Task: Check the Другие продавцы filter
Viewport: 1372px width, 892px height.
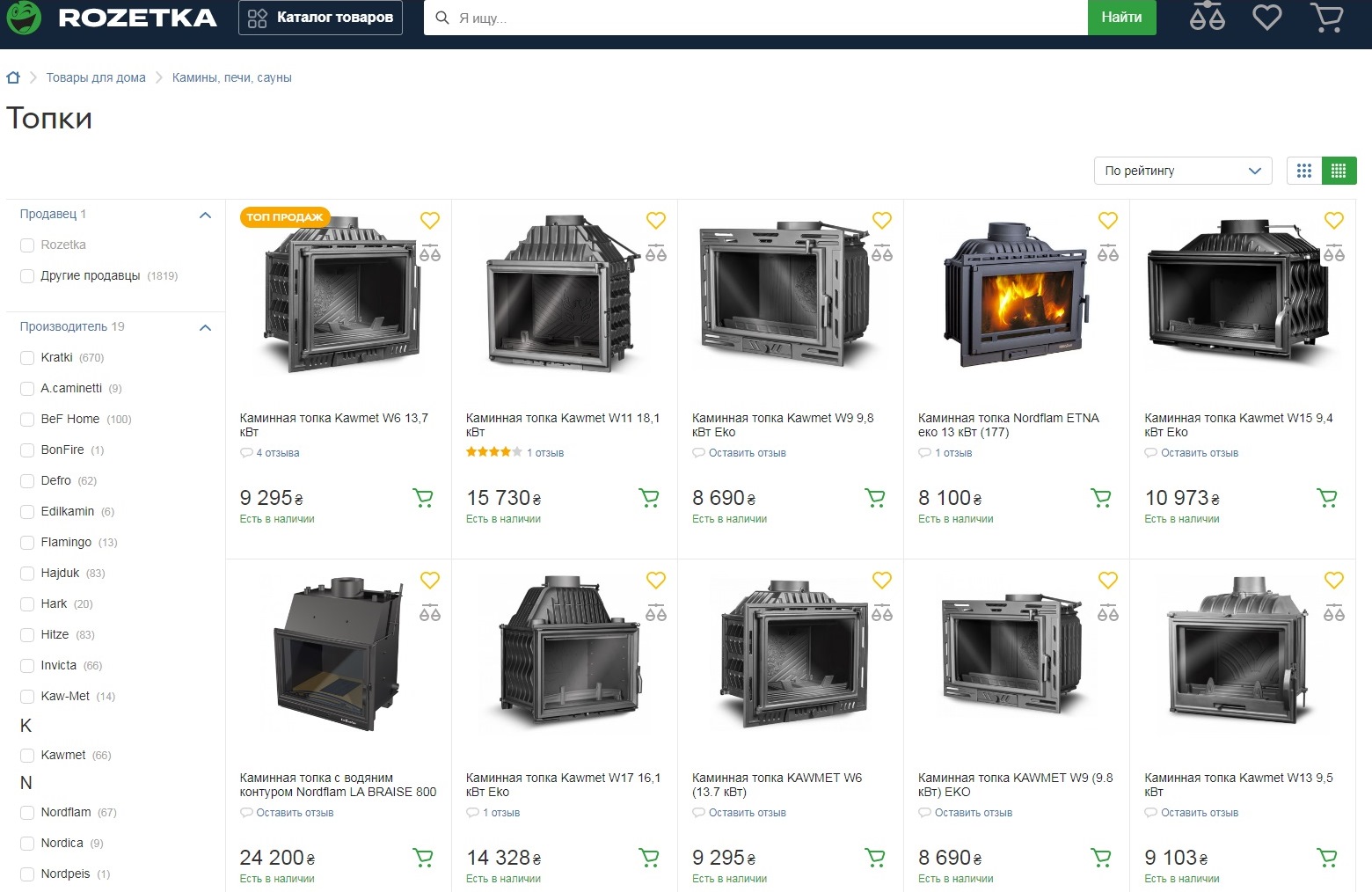Action: pos(27,276)
